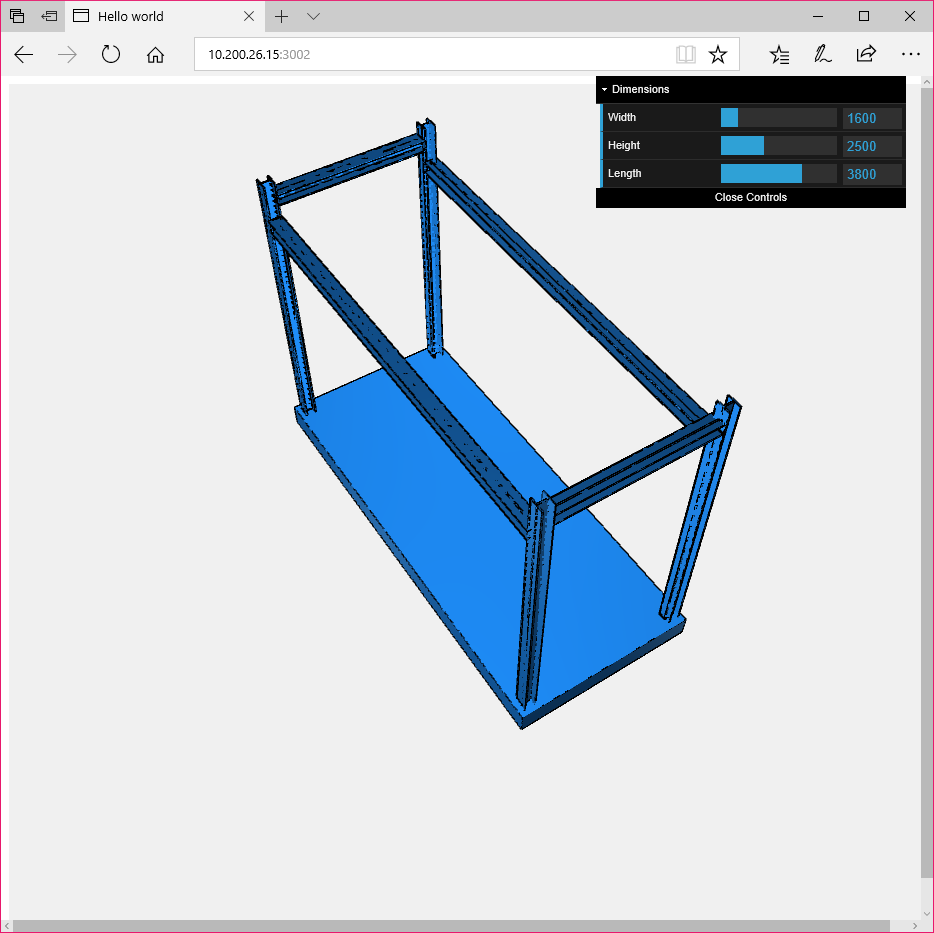Viewport: 934px width, 933px height.
Task: Click the Refresh page icon
Action: 111,55
